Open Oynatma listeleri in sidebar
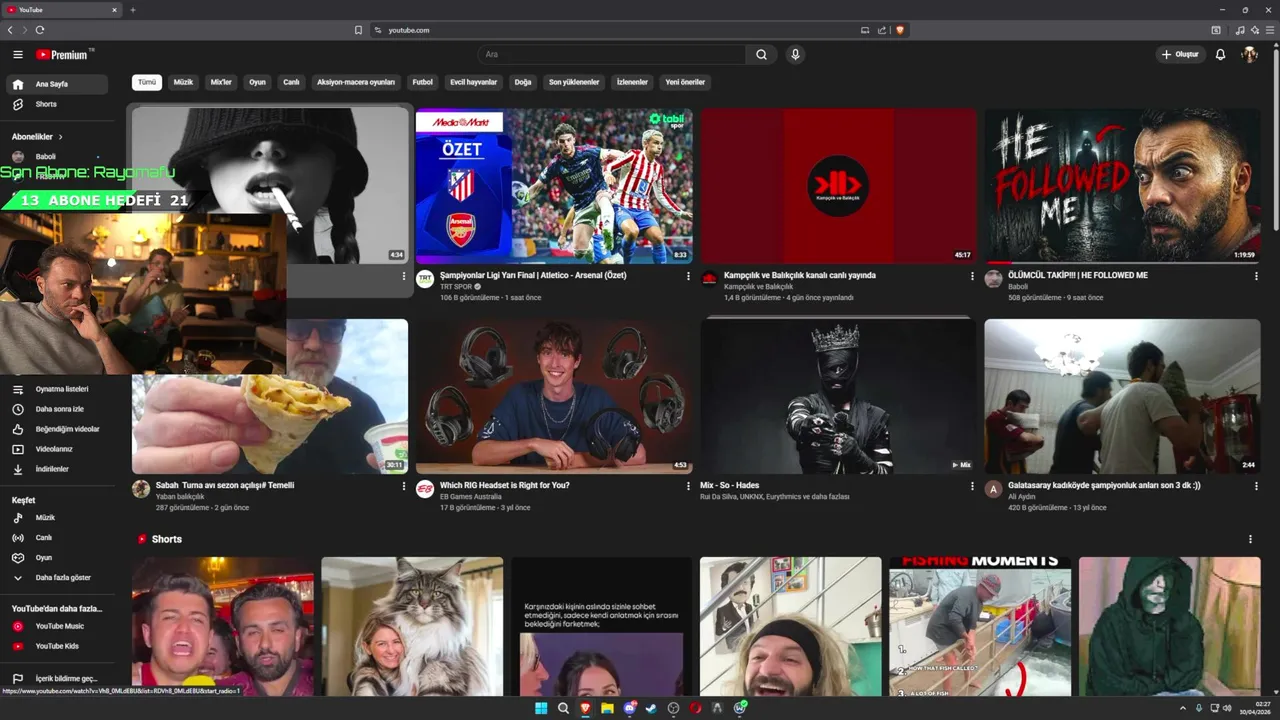The width and height of the screenshot is (1280, 720). coord(57,389)
